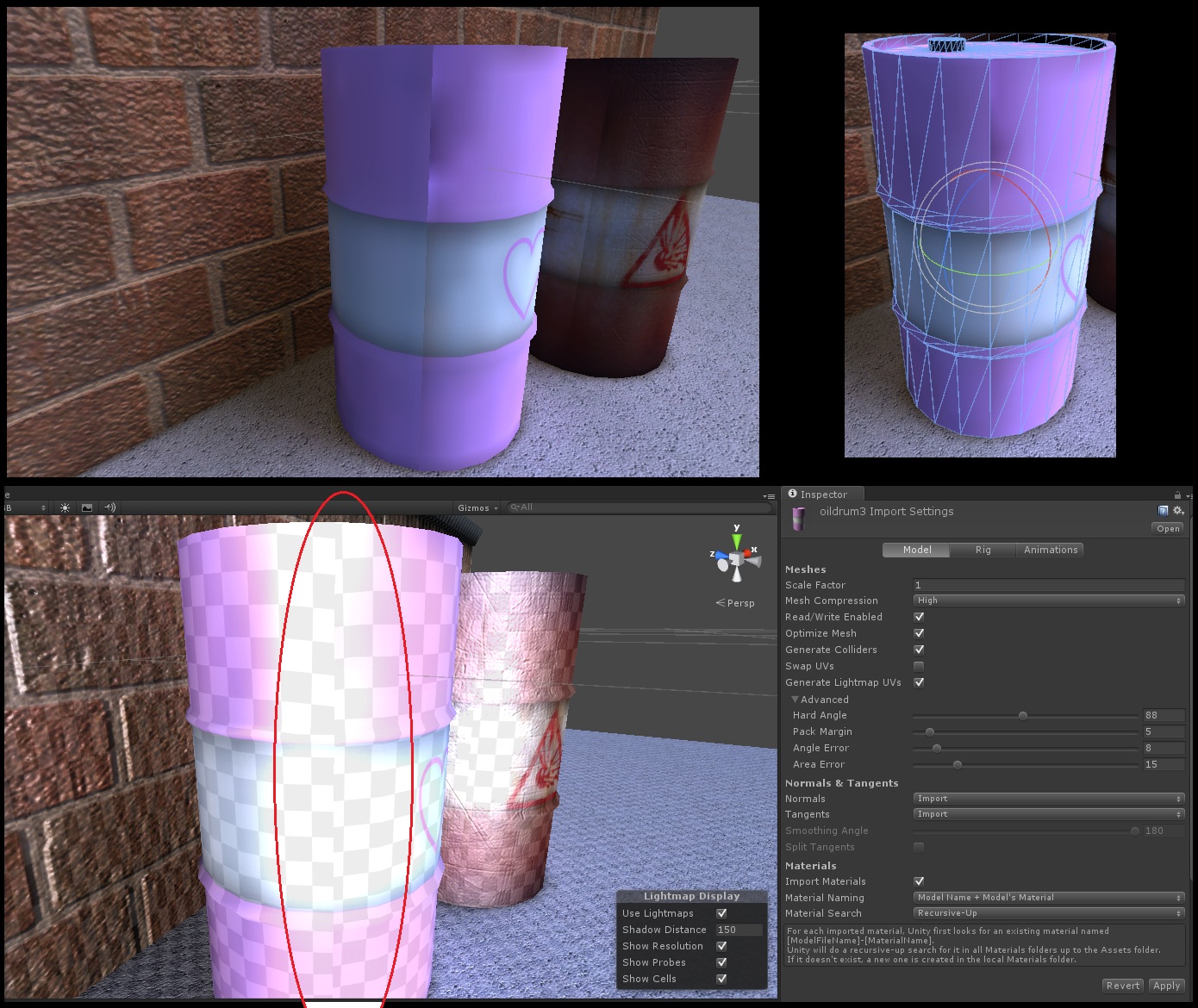Open the Tangents dropdown
Image resolution: width=1198 pixels, height=1008 pixels.
1049,814
